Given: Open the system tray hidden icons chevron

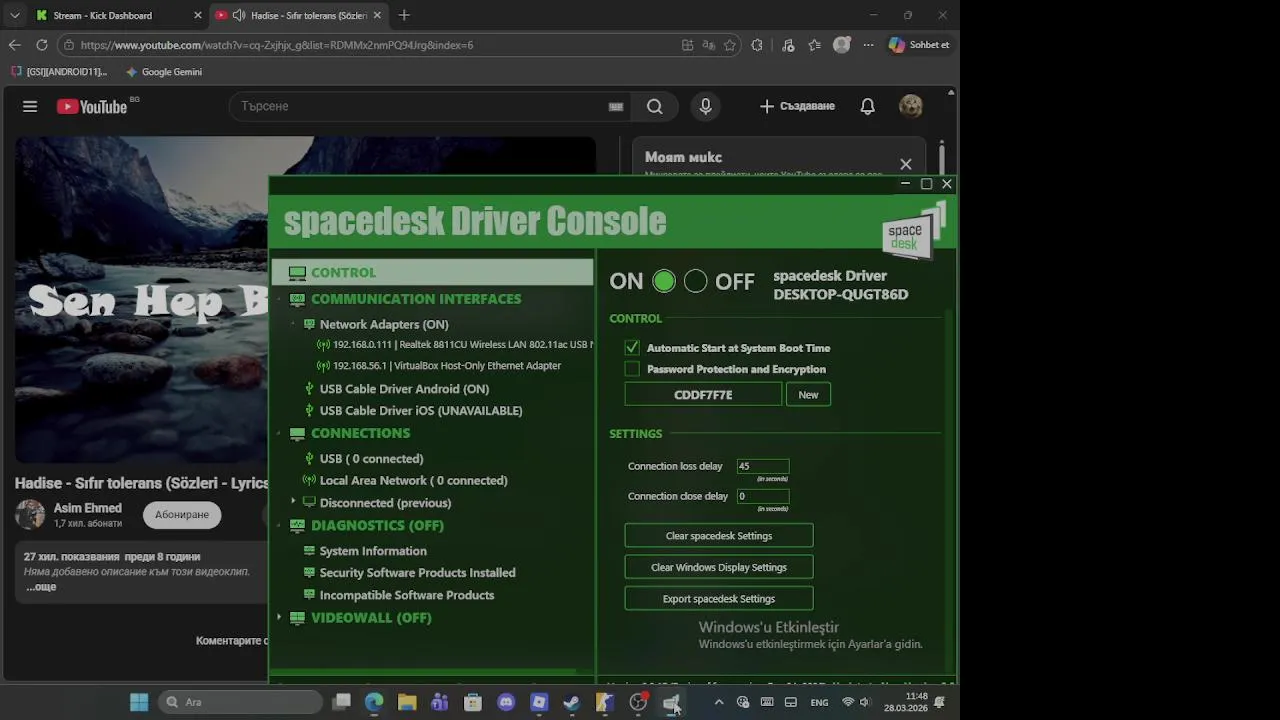Looking at the screenshot, I should (718, 702).
